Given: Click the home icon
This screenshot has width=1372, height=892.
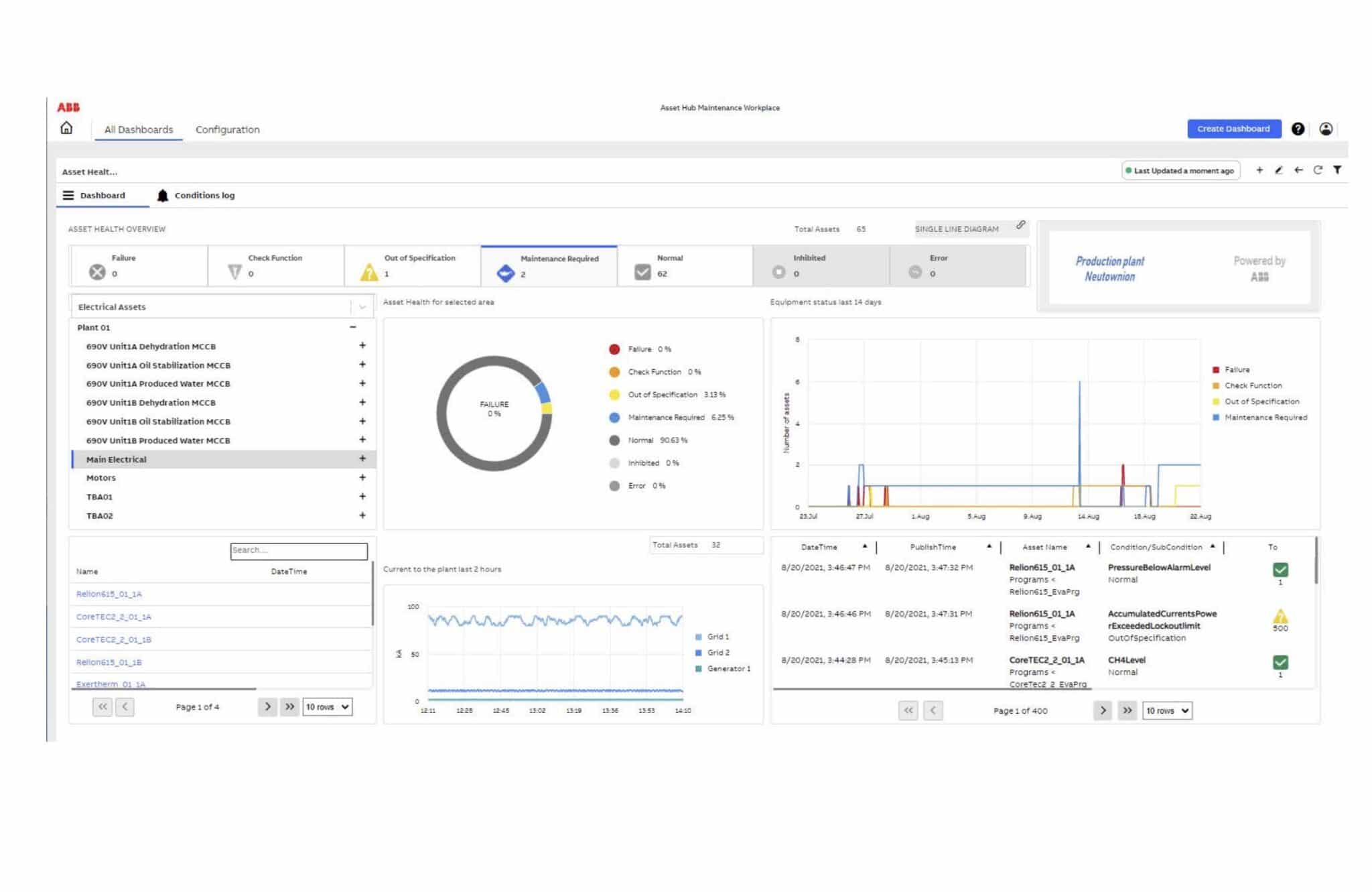Looking at the screenshot, I should [x=66, y=128].
